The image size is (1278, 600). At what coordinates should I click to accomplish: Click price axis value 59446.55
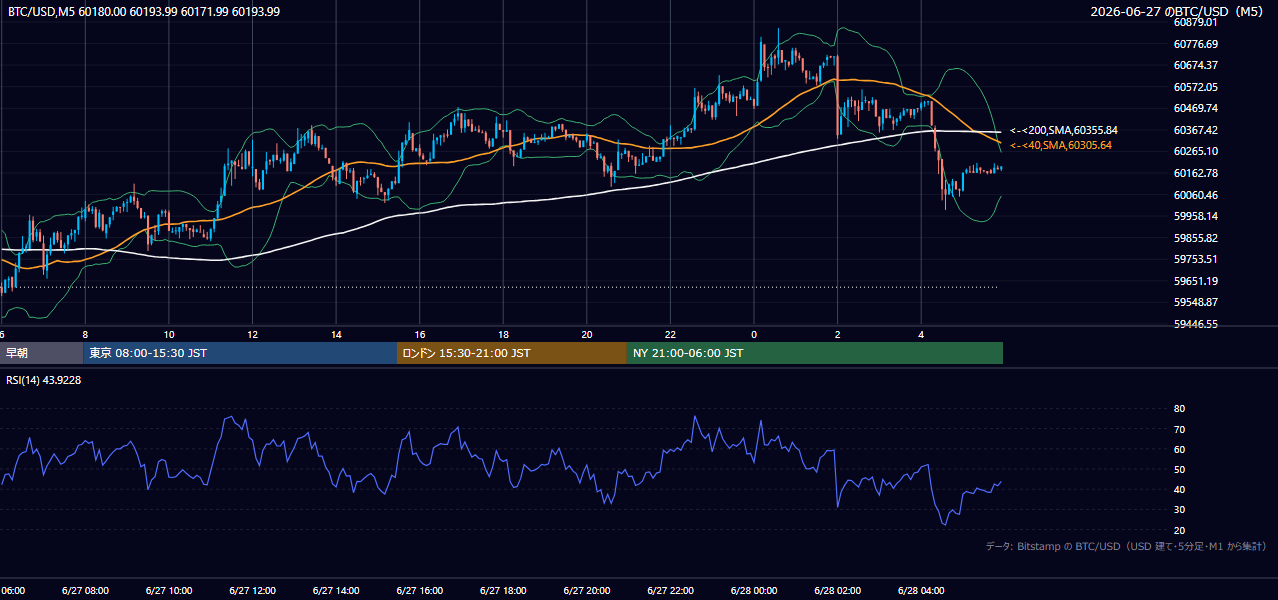coord(1196,324)
